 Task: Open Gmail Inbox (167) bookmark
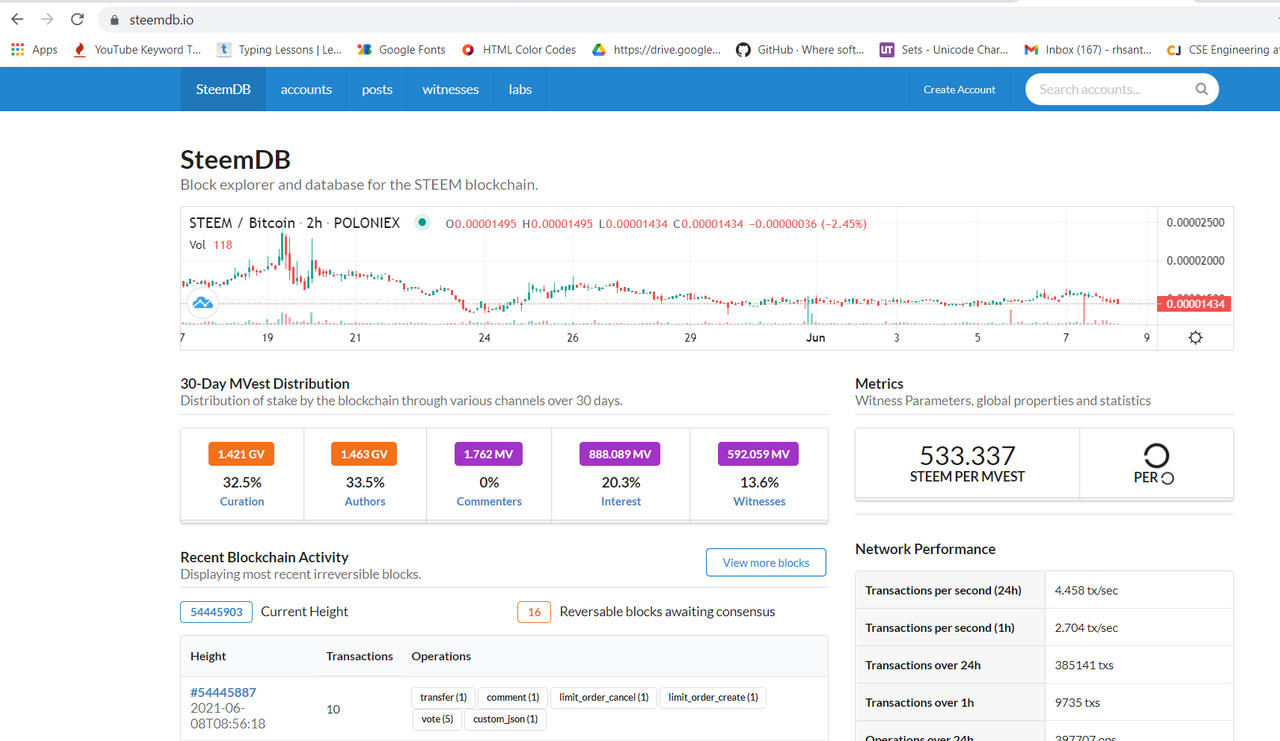click(x=1088, y=49)
